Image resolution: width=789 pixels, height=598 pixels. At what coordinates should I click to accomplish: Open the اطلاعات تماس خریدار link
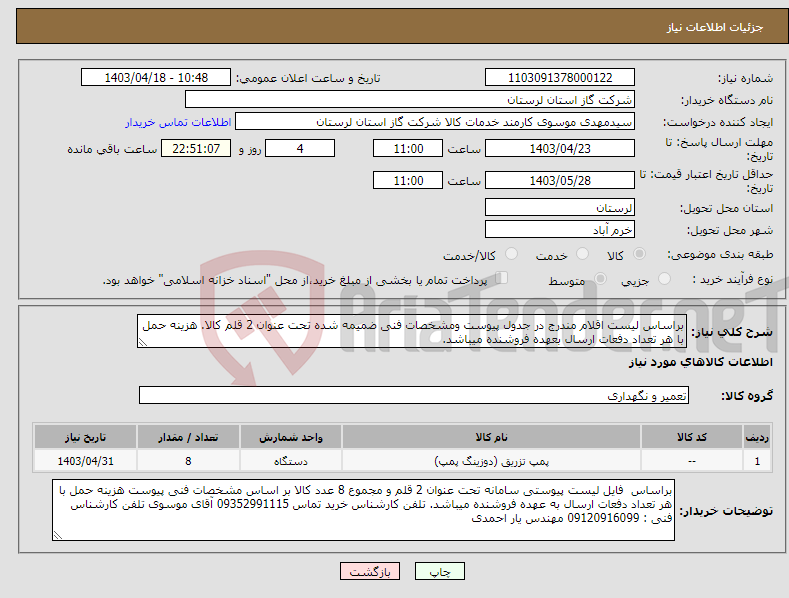pyautogui.click(x=178, y=122)
